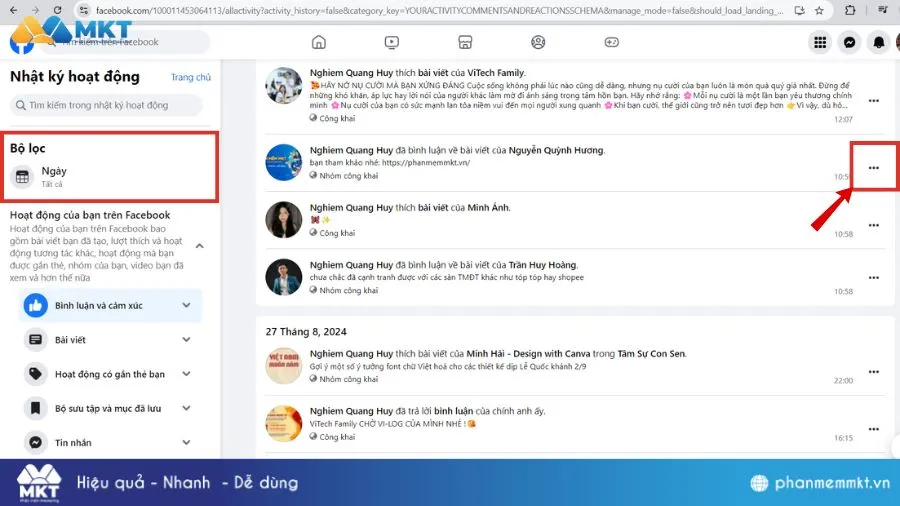Open Minh Ánh avatar thumbnail

(x=284, y=220)
